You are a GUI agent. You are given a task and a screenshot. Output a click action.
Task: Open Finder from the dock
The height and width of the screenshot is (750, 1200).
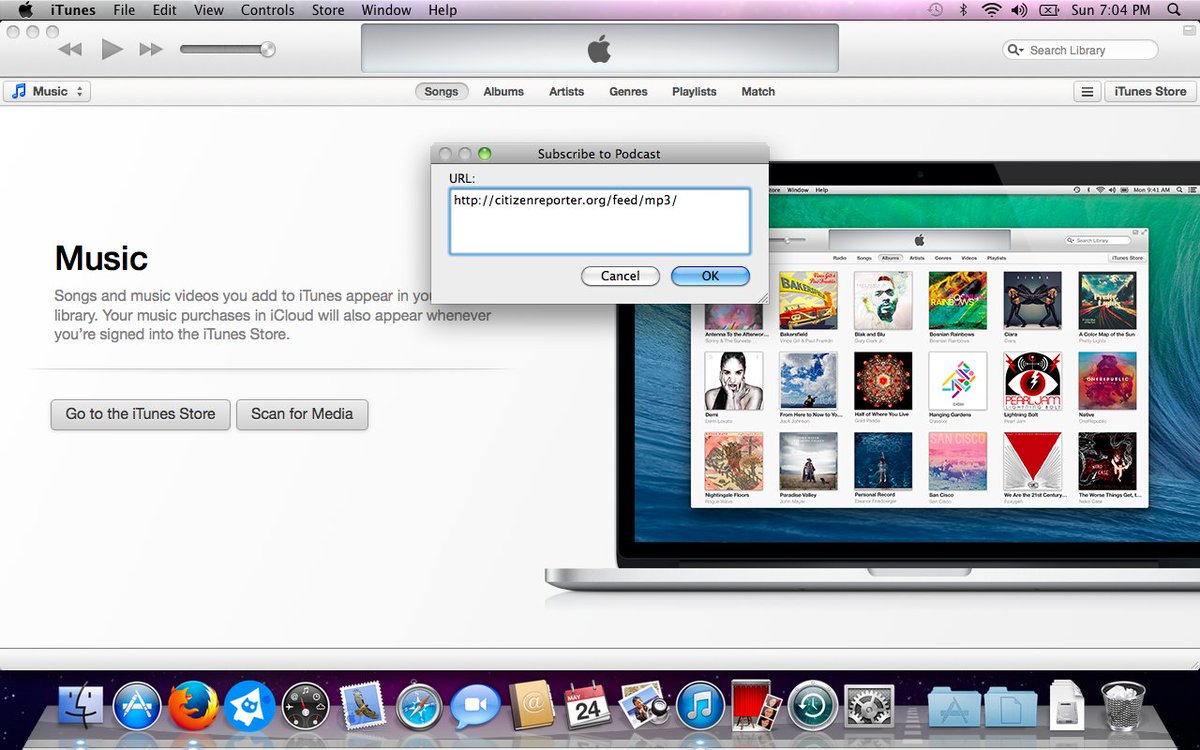click(82, 708)
